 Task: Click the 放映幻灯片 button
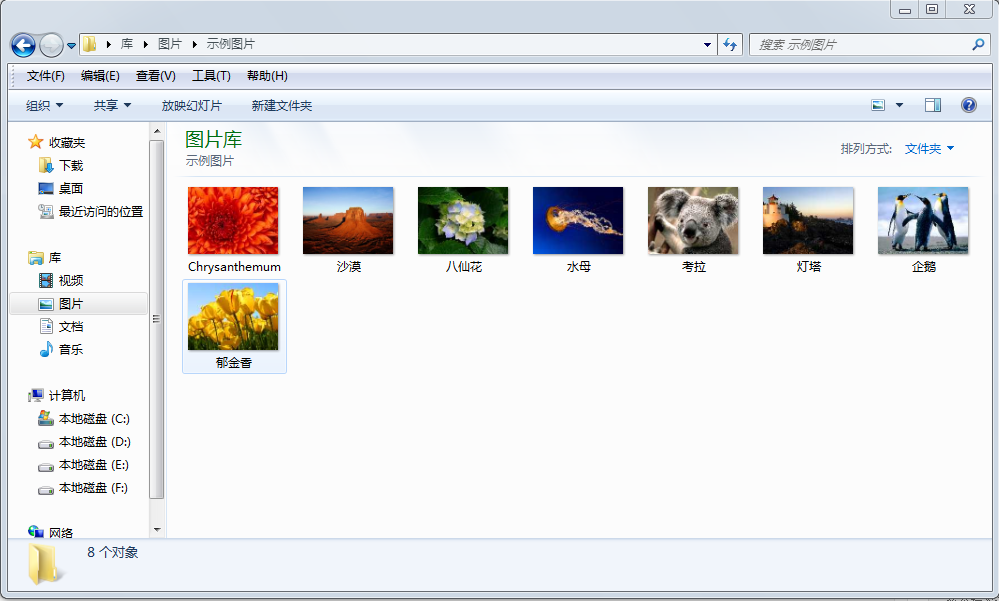click(192, 106)
